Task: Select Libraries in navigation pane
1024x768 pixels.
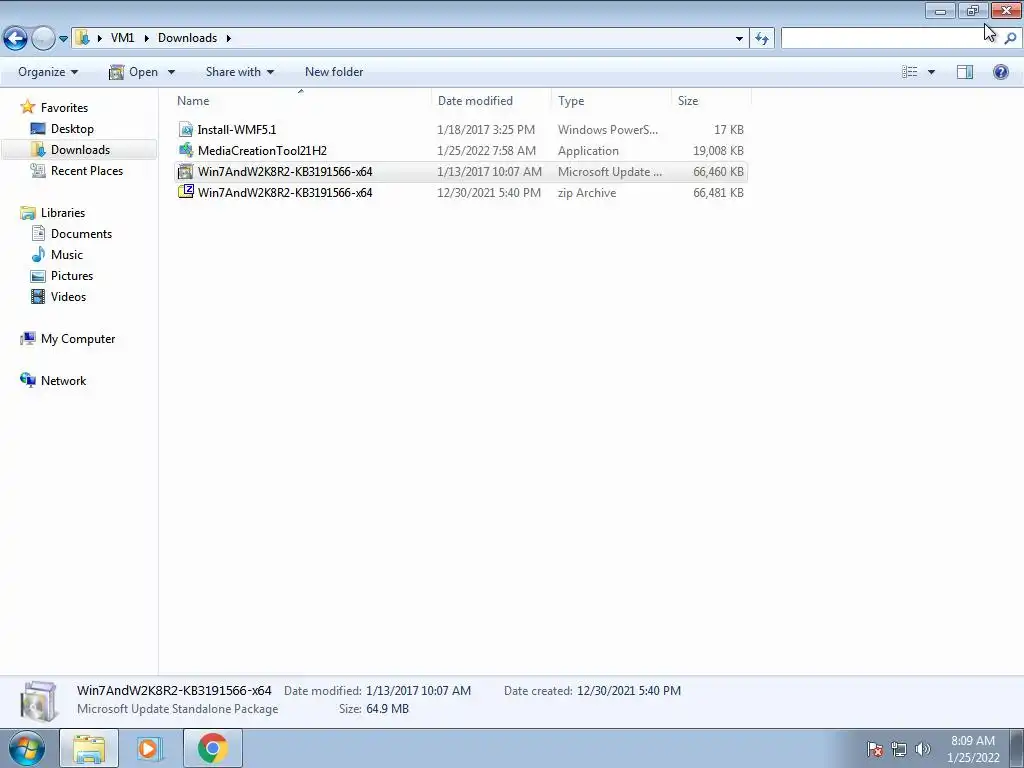Action: pos(63,212)
